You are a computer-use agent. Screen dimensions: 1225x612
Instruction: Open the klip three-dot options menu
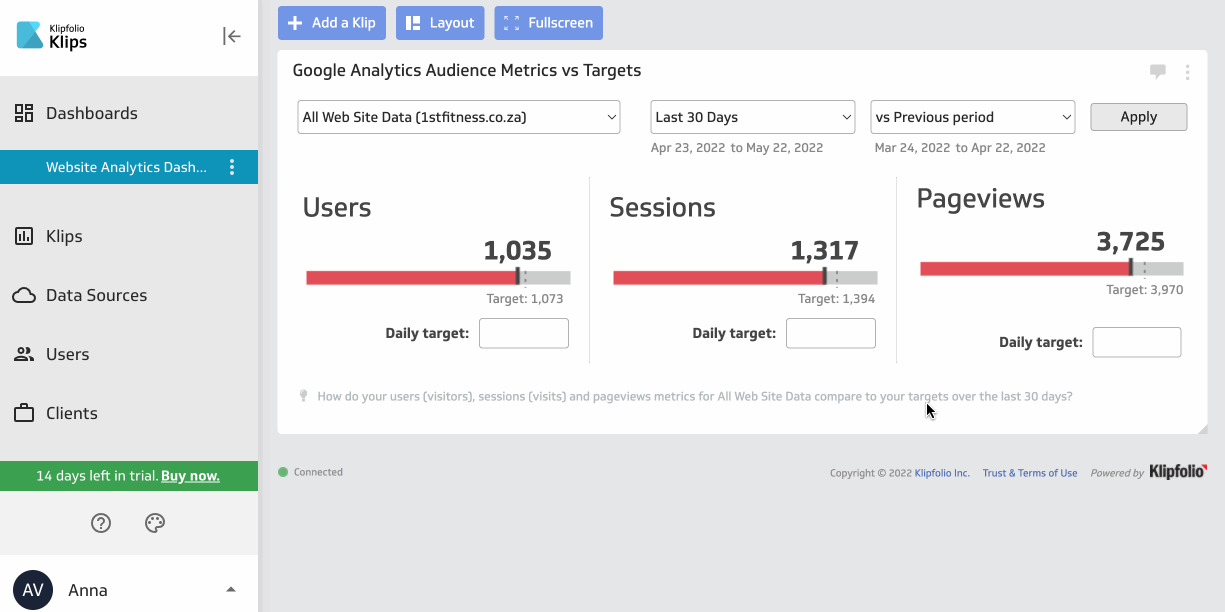point(1187,72)
